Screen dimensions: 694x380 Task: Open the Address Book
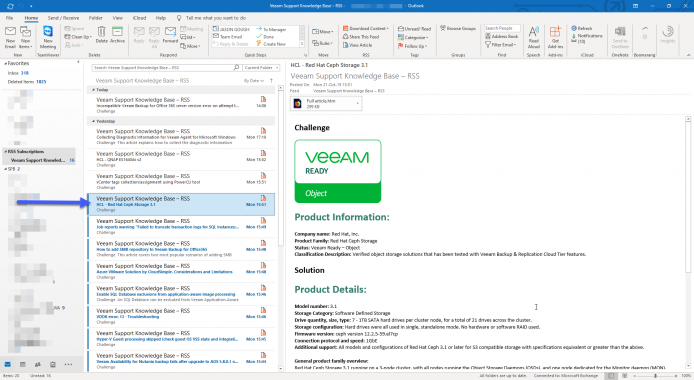[x=501, y=36]
